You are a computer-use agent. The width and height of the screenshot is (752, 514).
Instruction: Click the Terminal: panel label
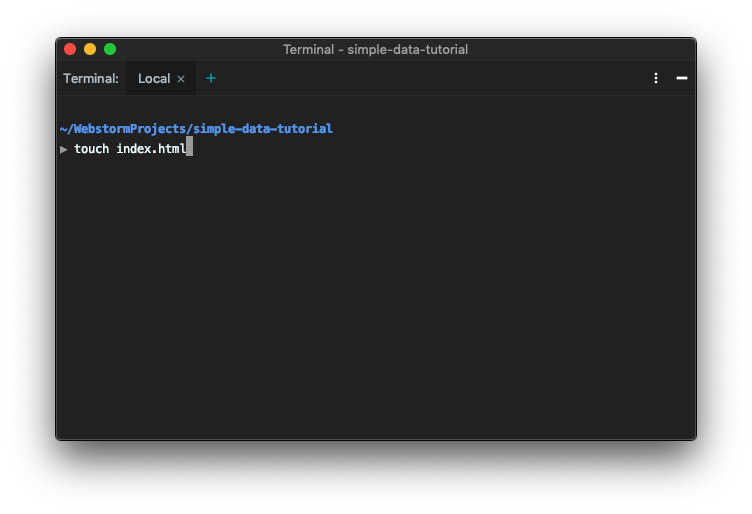click(91, 79)
